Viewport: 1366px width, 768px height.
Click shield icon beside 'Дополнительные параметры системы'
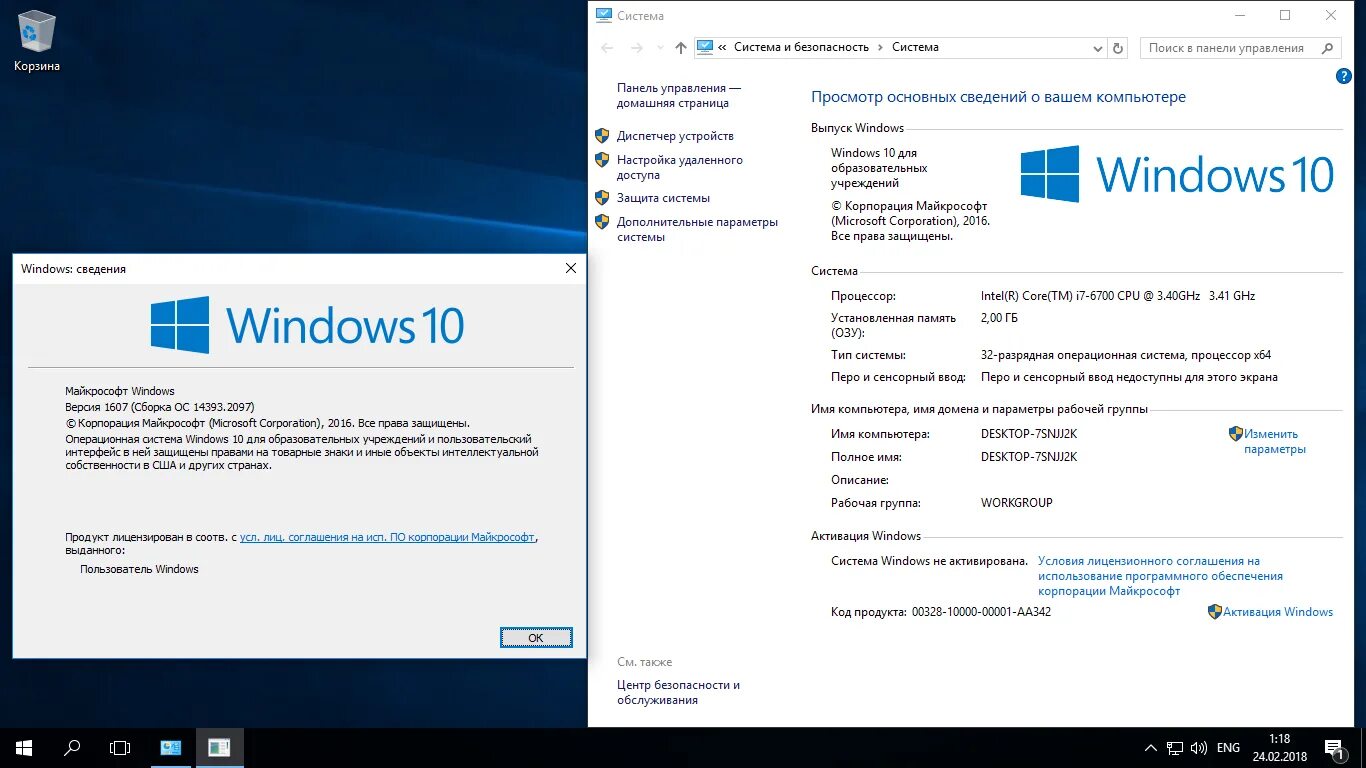pos(602,221)
